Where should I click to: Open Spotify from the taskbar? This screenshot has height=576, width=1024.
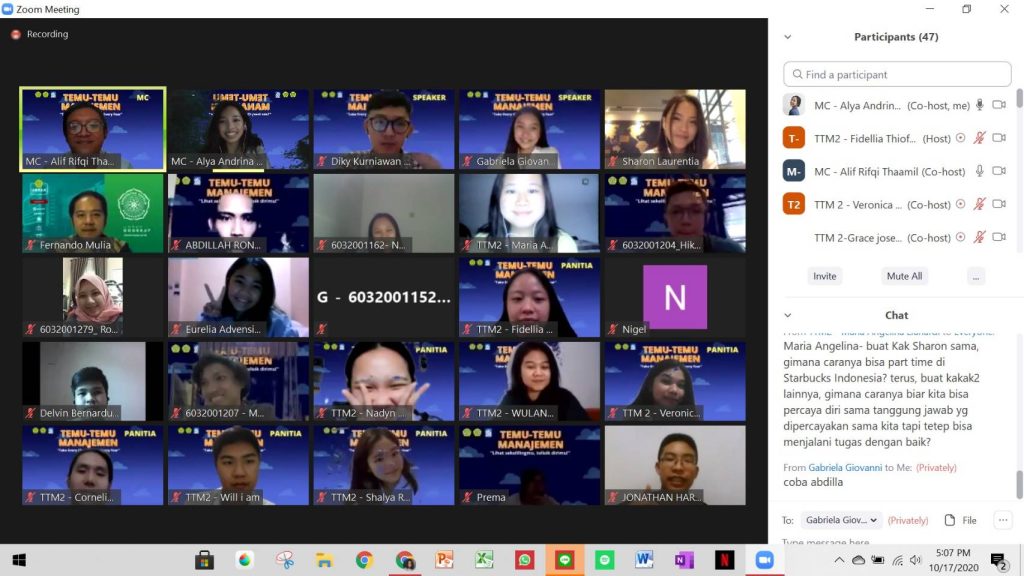click(604, 560)
